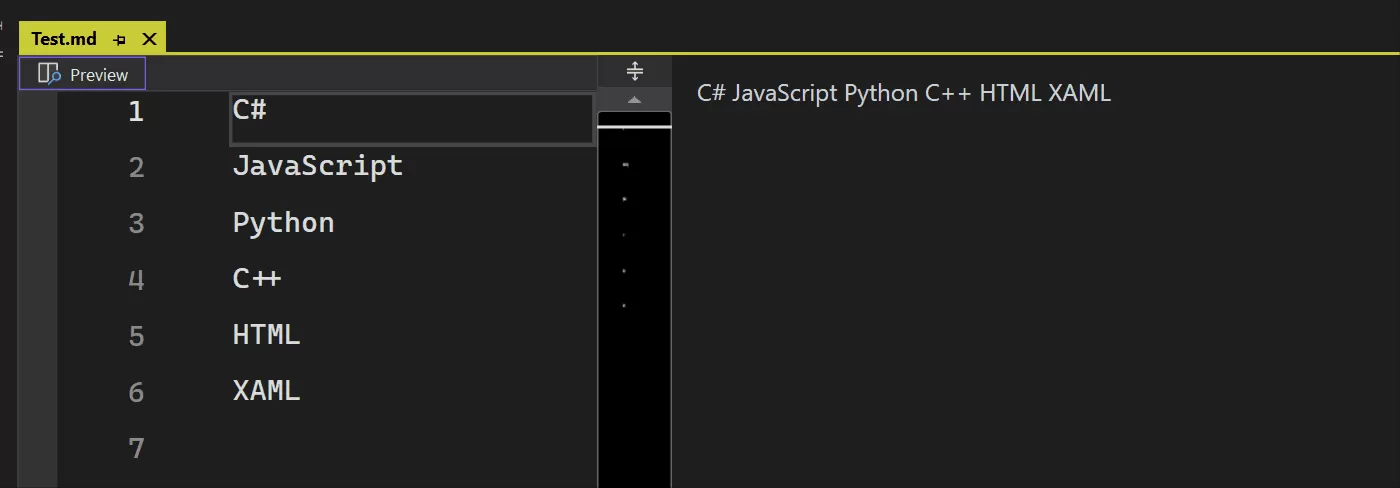
Task: Click the empty line 7 in the editor
Action: tap(410, 447)
